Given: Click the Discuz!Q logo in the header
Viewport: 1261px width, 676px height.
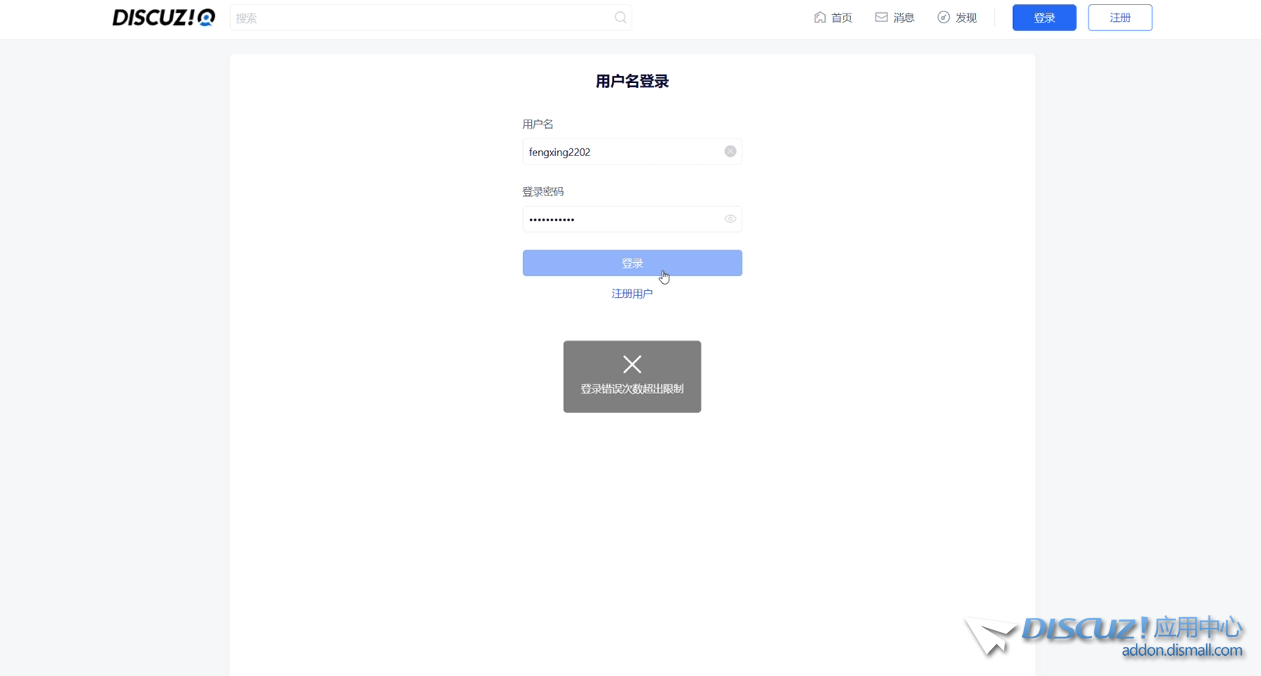Looking at the screenshot, I should point(163,17).
